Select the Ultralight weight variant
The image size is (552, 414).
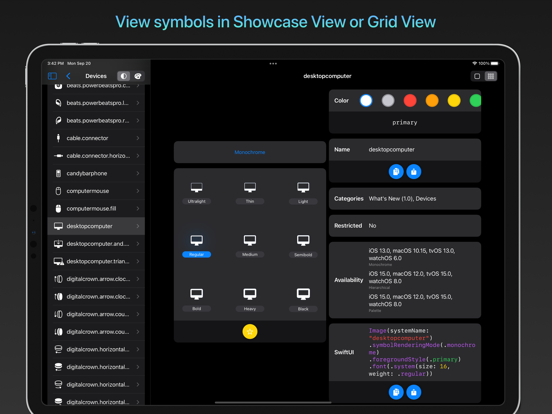point(196,193)
